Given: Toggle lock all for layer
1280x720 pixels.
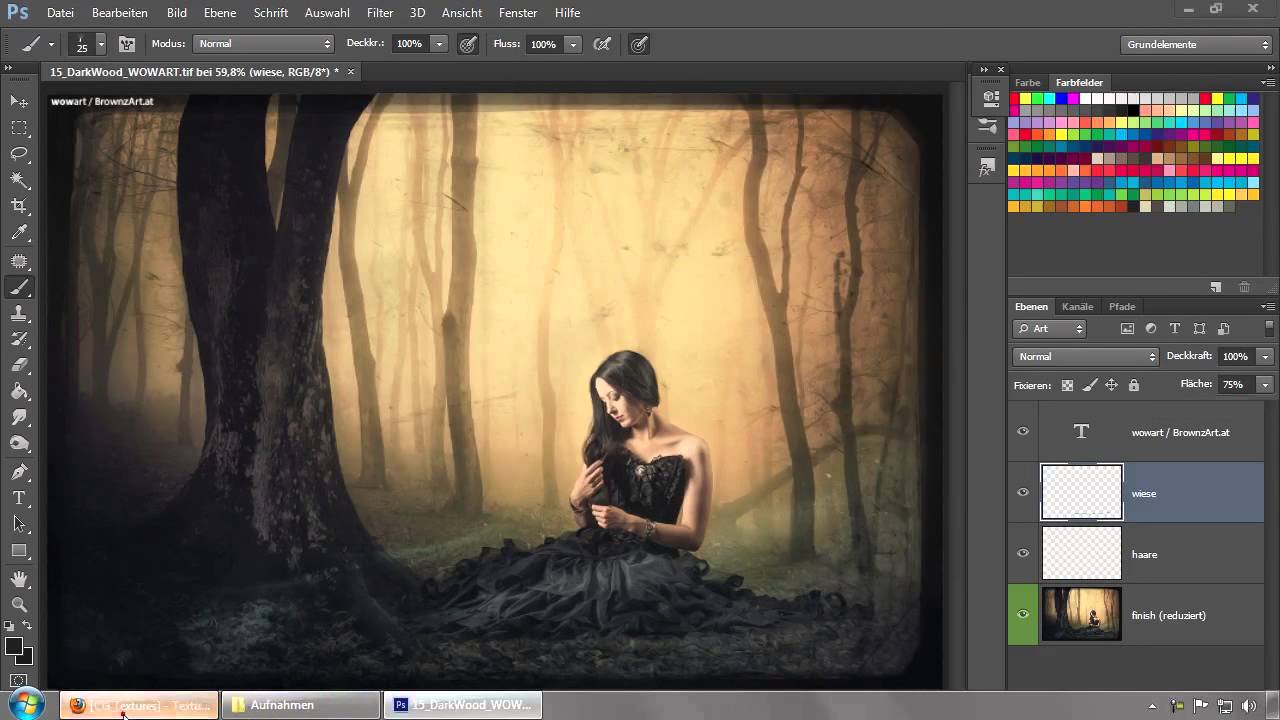Looking at the screenshot, I should coord(1133,385).
